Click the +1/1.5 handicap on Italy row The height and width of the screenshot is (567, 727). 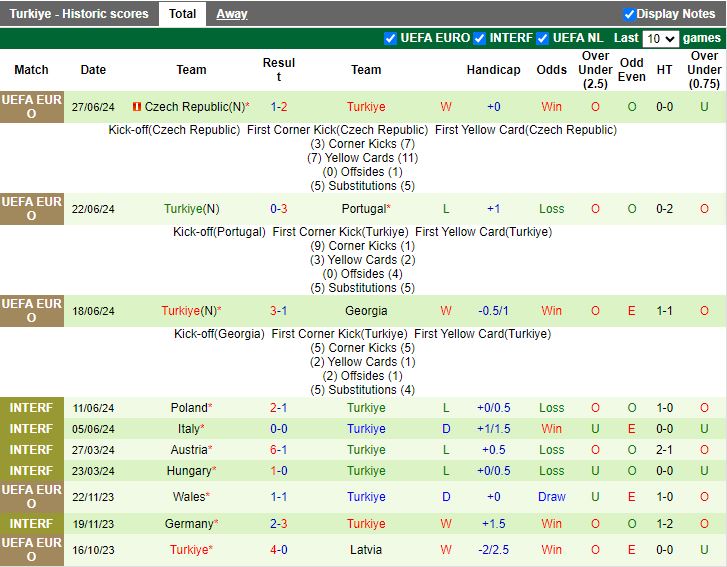click(x=493, y=428)
